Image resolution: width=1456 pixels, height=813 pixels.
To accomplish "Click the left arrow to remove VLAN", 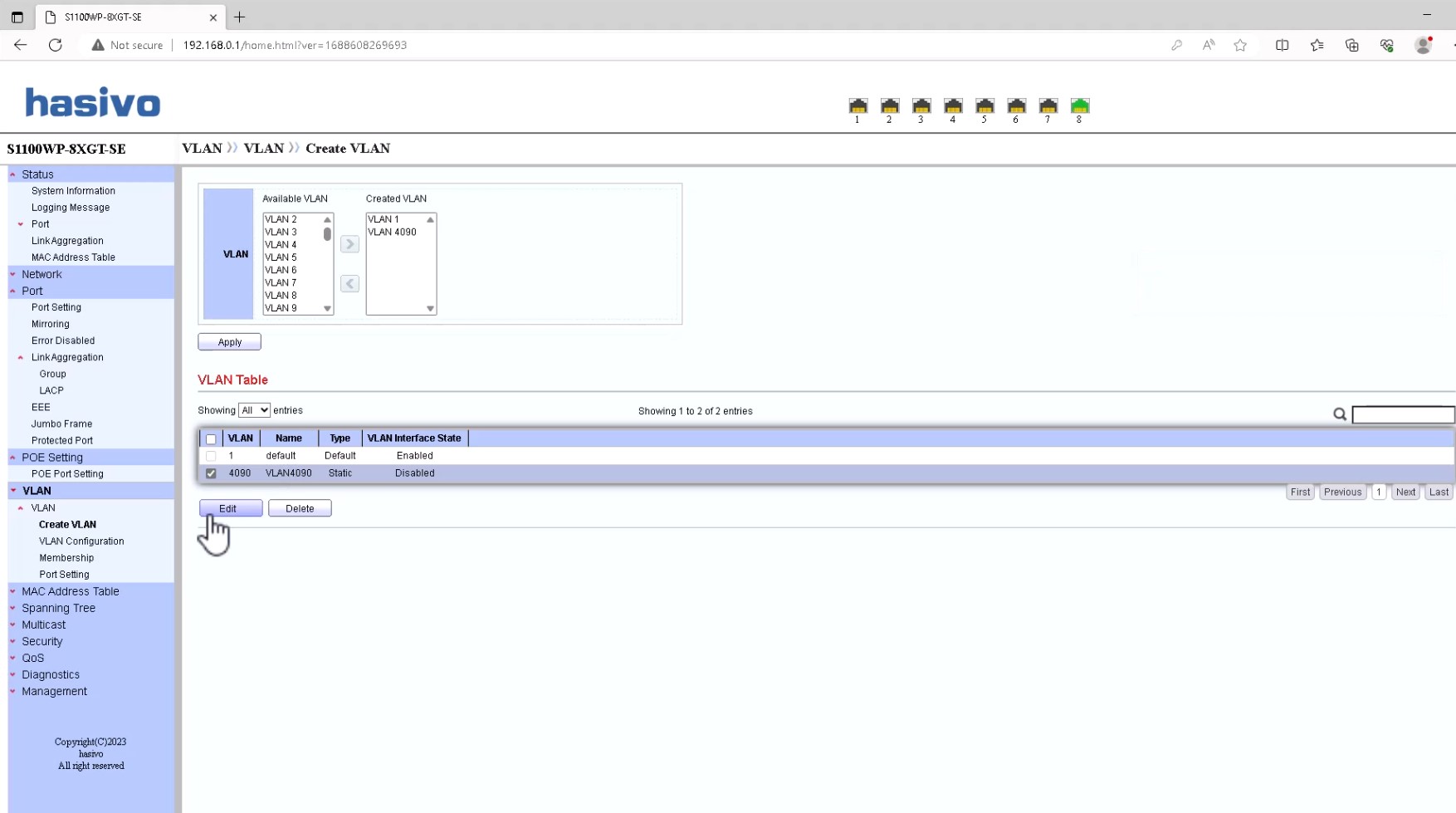I will pos(349,284).
